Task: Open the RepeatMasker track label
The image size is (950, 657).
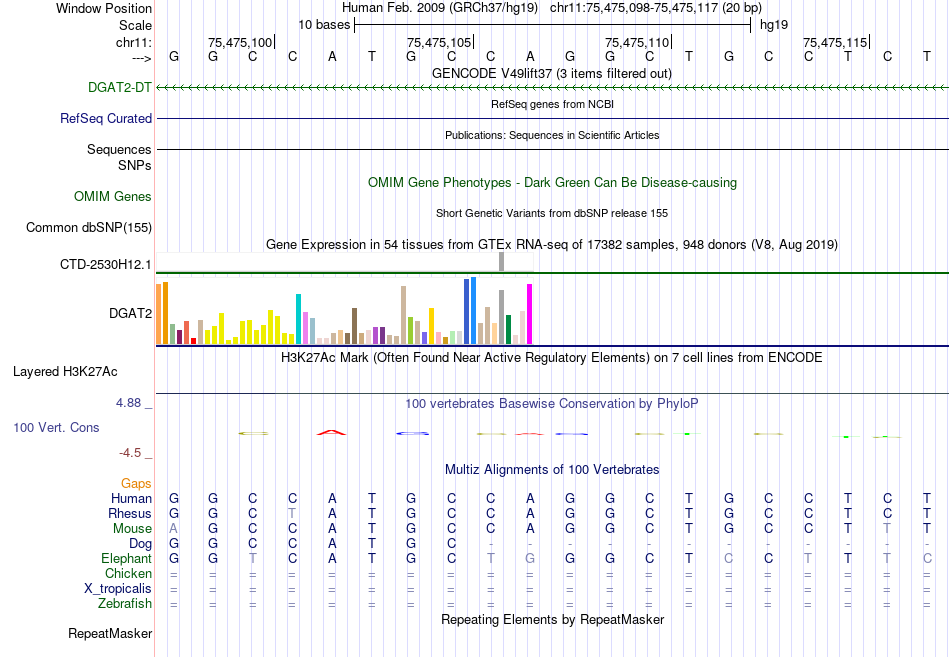Action: 110,633
